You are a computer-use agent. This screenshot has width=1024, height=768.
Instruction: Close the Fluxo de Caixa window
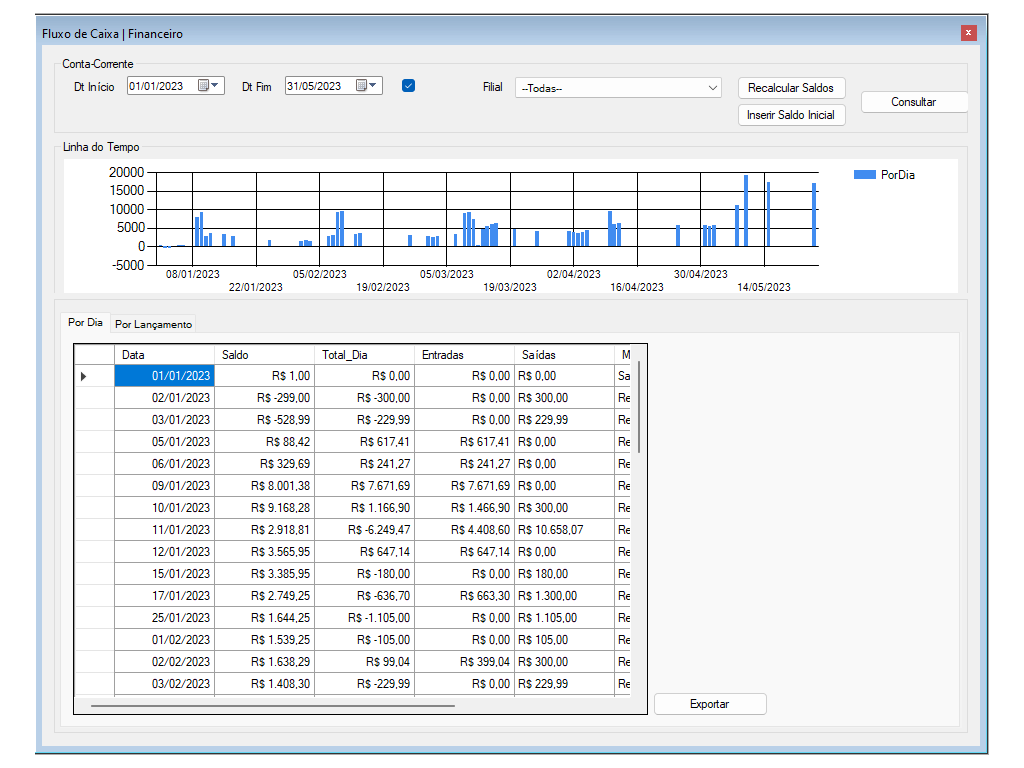click(968, 33)
